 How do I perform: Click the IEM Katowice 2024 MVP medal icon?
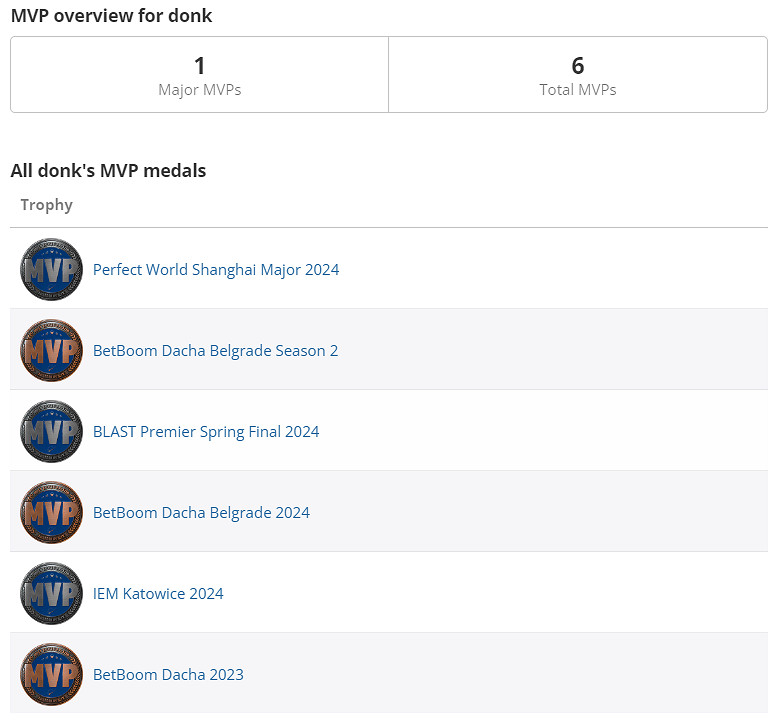point(51,593)
